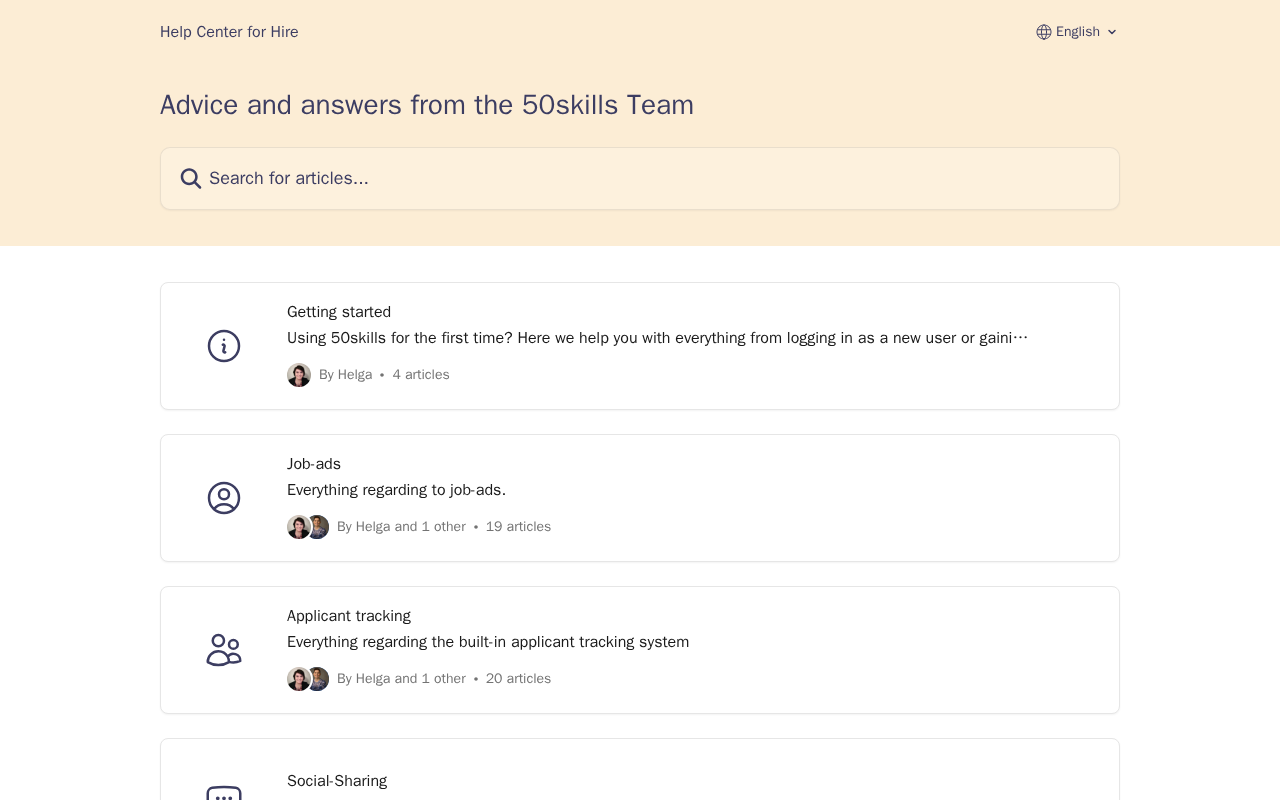This screenshot has width=1280, height=800.
Task: Click the search magnifier icon
Action: 190,179
